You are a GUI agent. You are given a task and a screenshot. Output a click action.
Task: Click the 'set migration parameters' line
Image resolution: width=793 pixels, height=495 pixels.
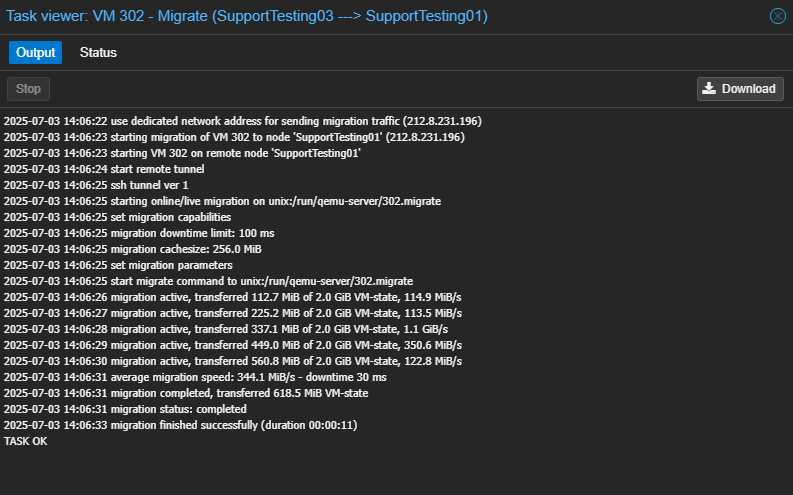pos(118,265)
